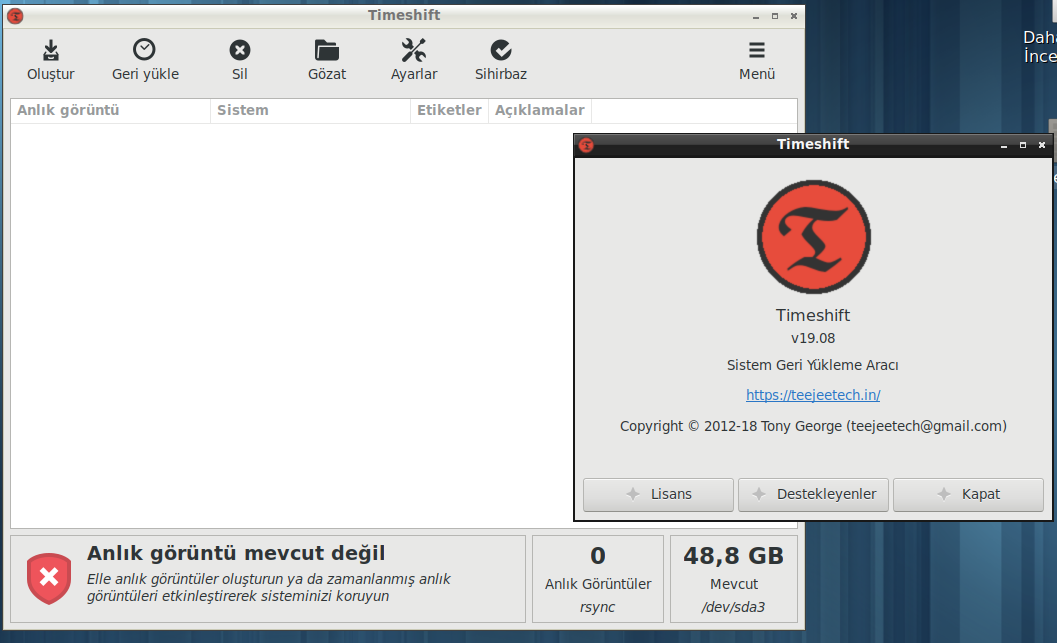1057x643 pixels.
Task: Open the https://teejeetech.in/ link
Action: pos(813,395)
